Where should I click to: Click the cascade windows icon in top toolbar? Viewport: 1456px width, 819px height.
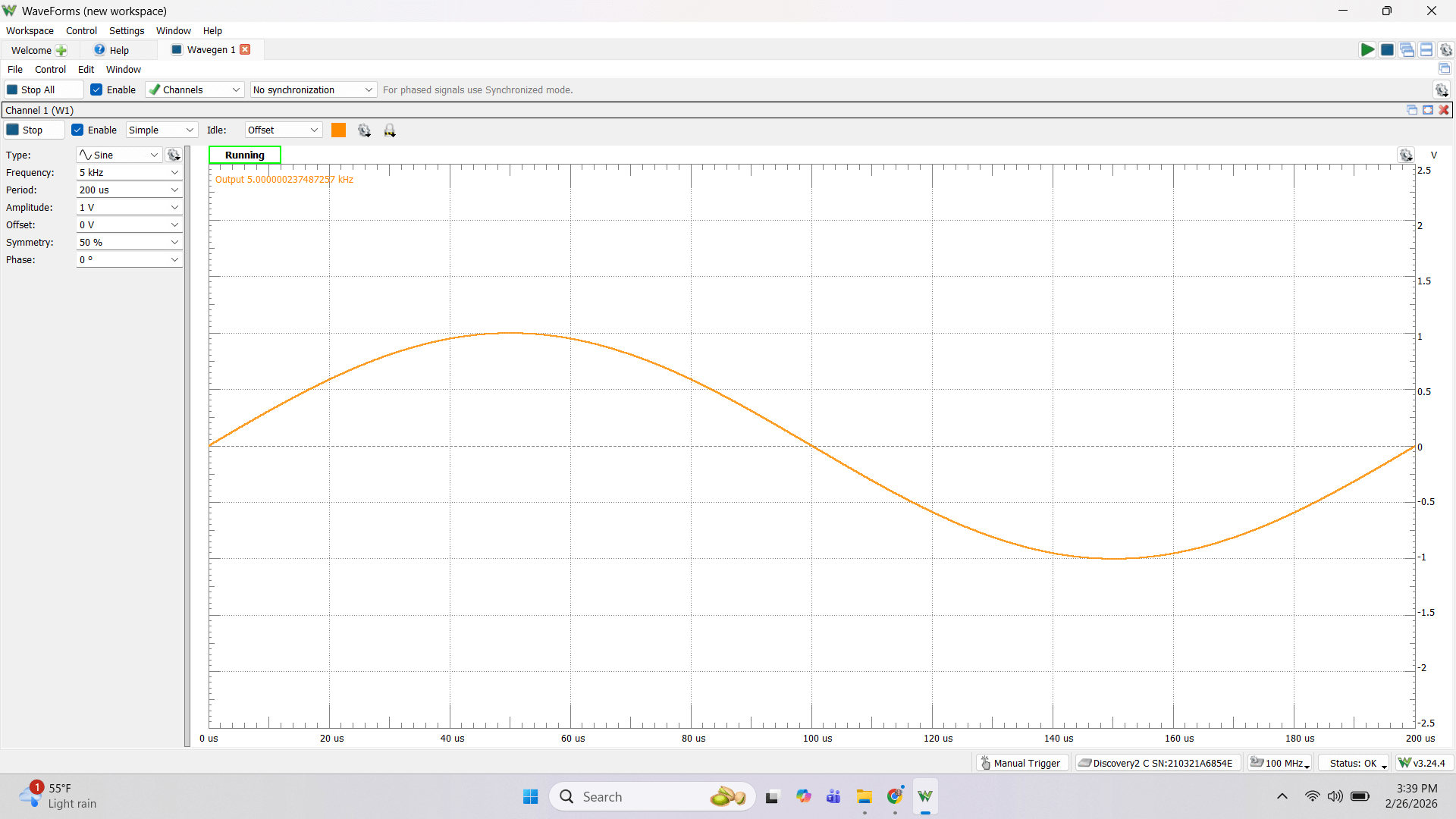1407,50
